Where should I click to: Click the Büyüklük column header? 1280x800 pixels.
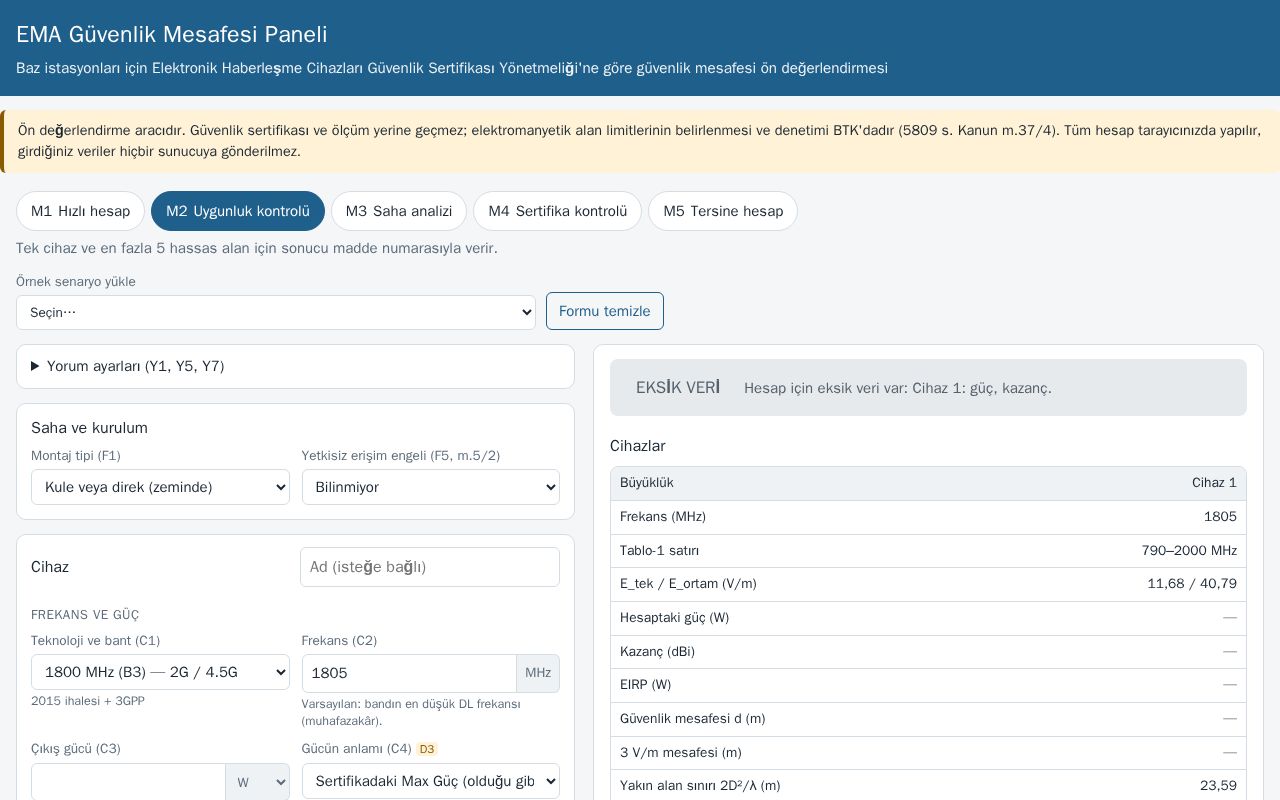[x=647, y=483]
